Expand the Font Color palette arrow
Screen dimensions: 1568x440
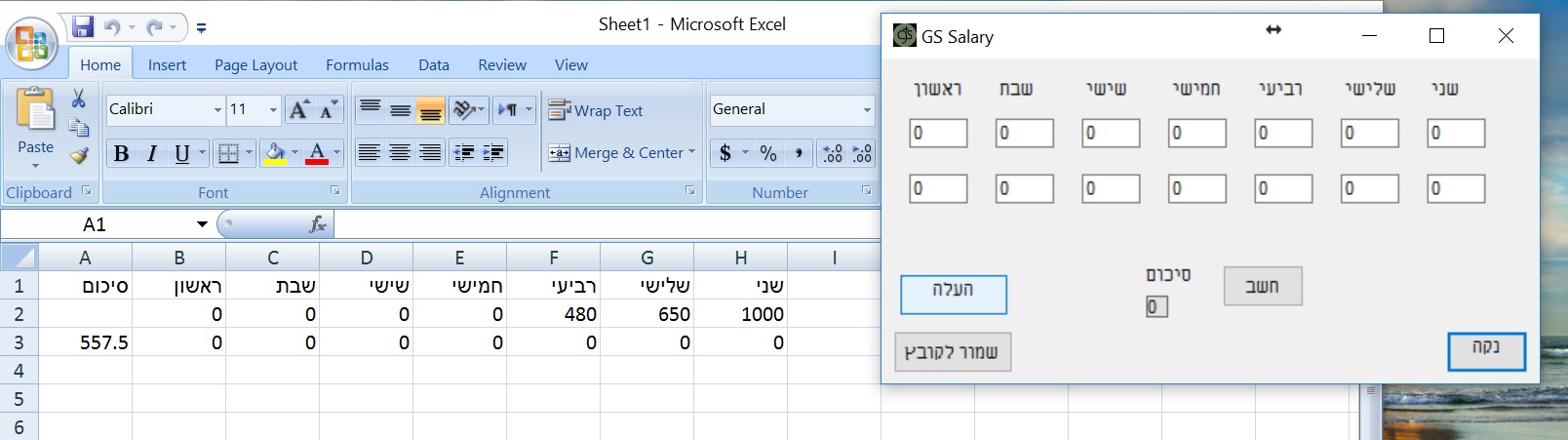pyautogui.click(x=337, y=153)
